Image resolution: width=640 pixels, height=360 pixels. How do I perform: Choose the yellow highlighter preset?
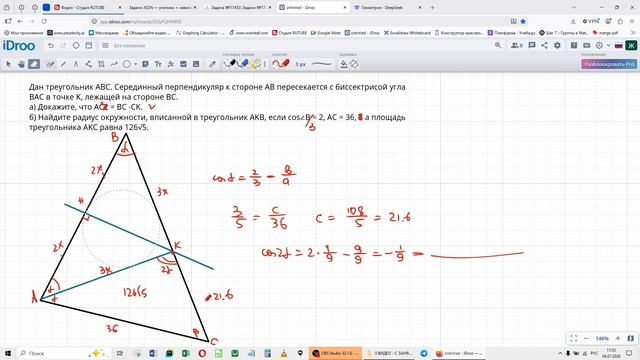click(x=256, y=64)
